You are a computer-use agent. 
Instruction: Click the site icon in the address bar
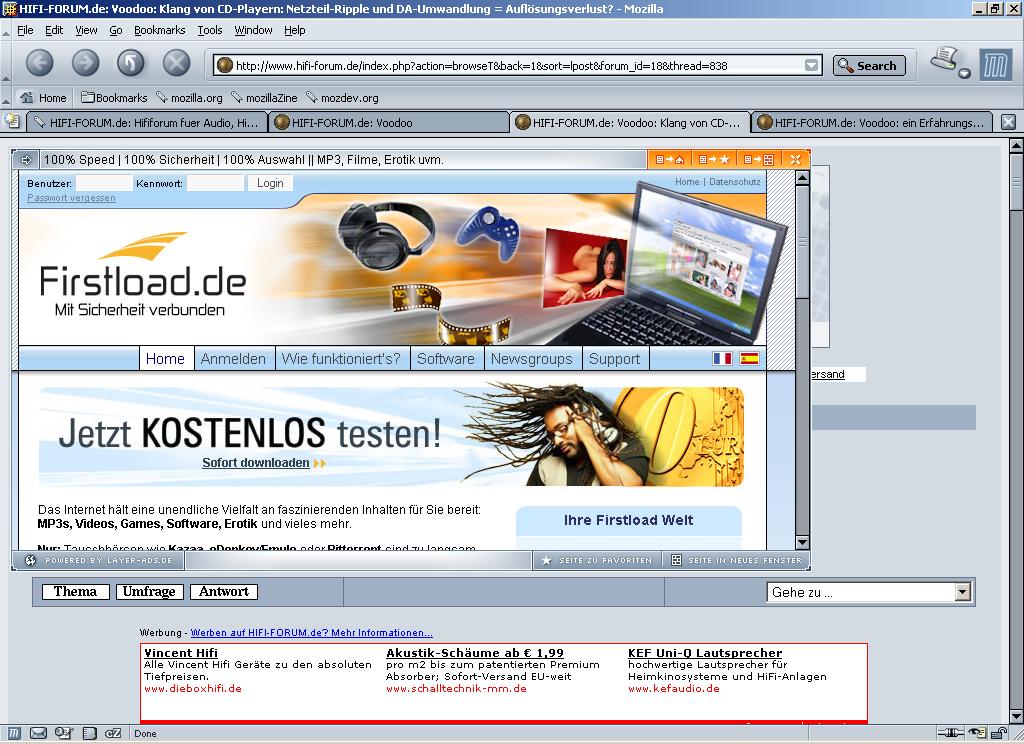[x=225, y=65]
